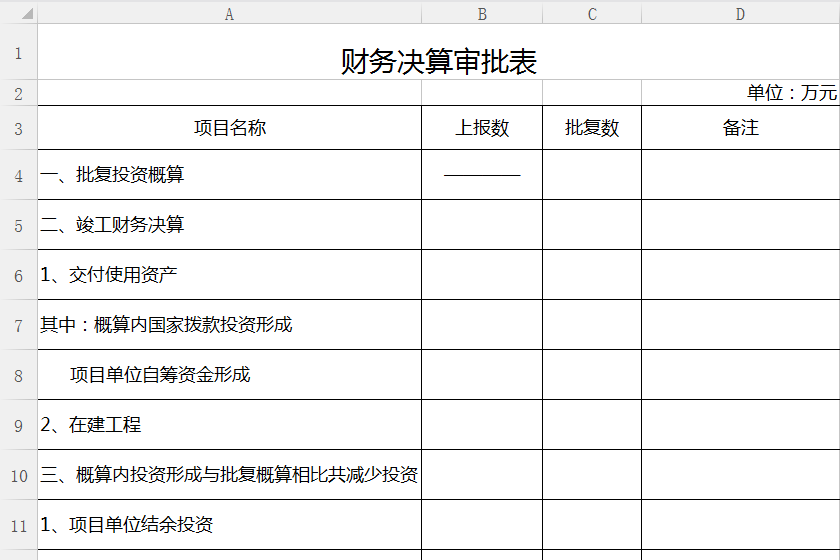Select the cell 二、竣工财务决算
Viewport: 840px width, 560px height.
click(112, 225)
